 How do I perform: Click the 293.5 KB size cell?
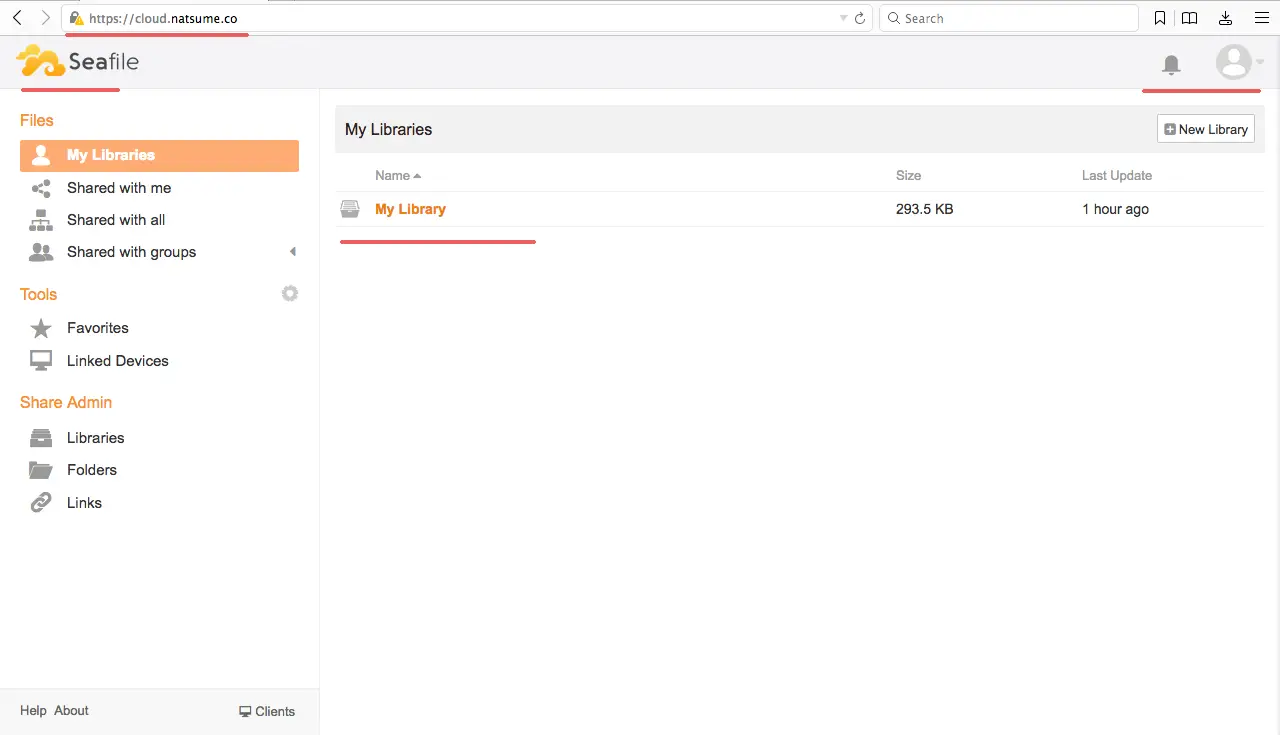click(924, 209)
